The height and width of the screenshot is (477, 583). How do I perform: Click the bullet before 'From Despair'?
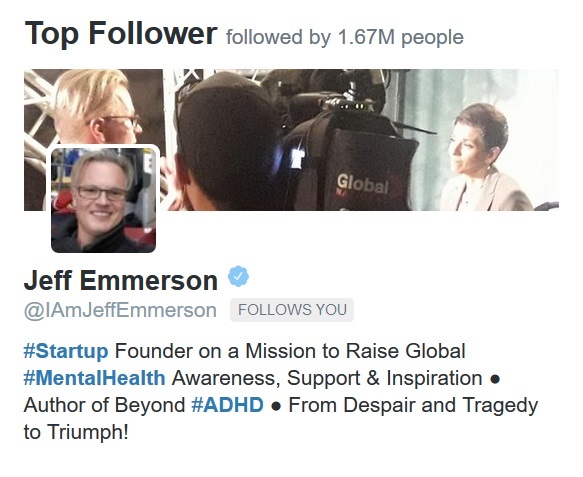(276, 406)
